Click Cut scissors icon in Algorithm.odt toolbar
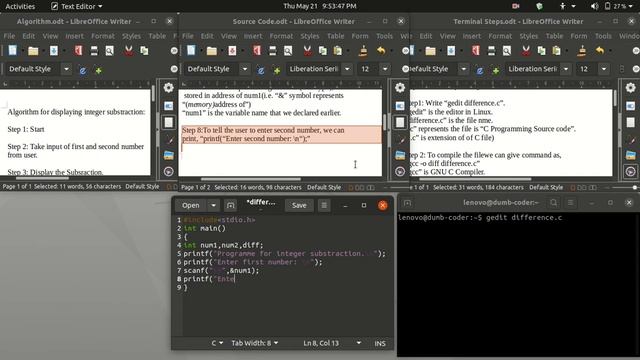This screenshot has width=640, height=360. (129, 51)
